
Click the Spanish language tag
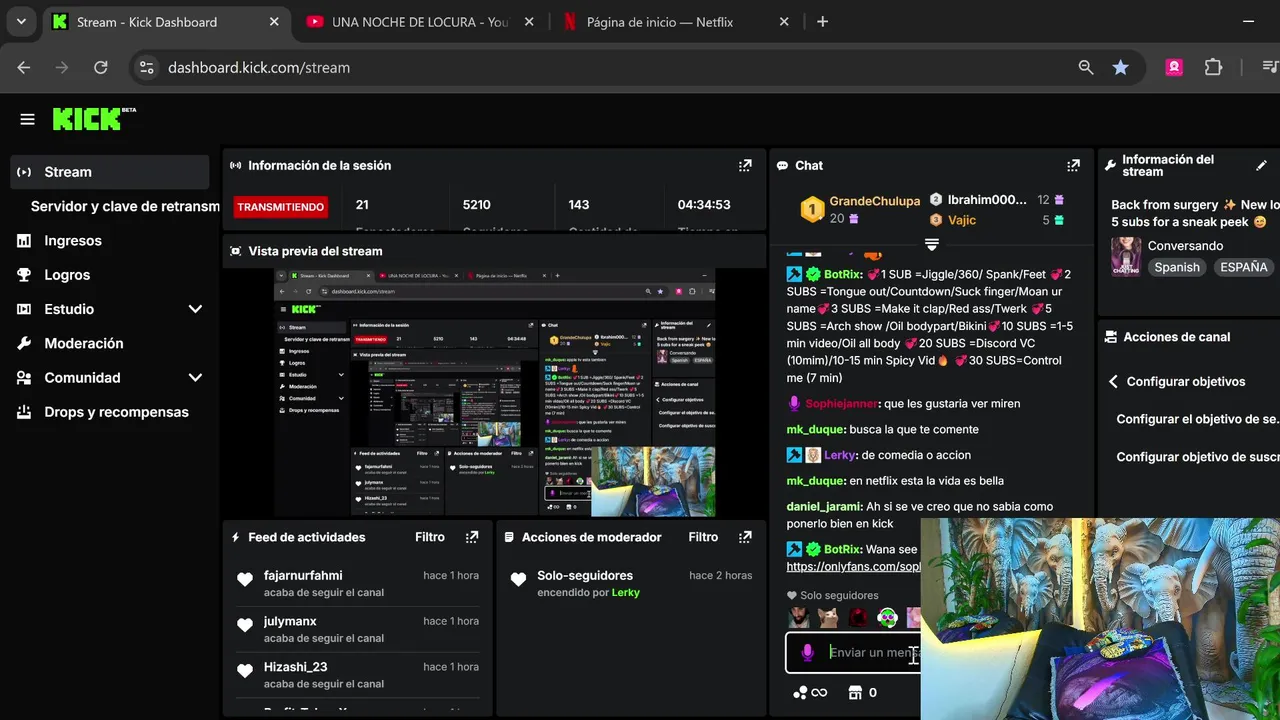tap(1177, 267)
